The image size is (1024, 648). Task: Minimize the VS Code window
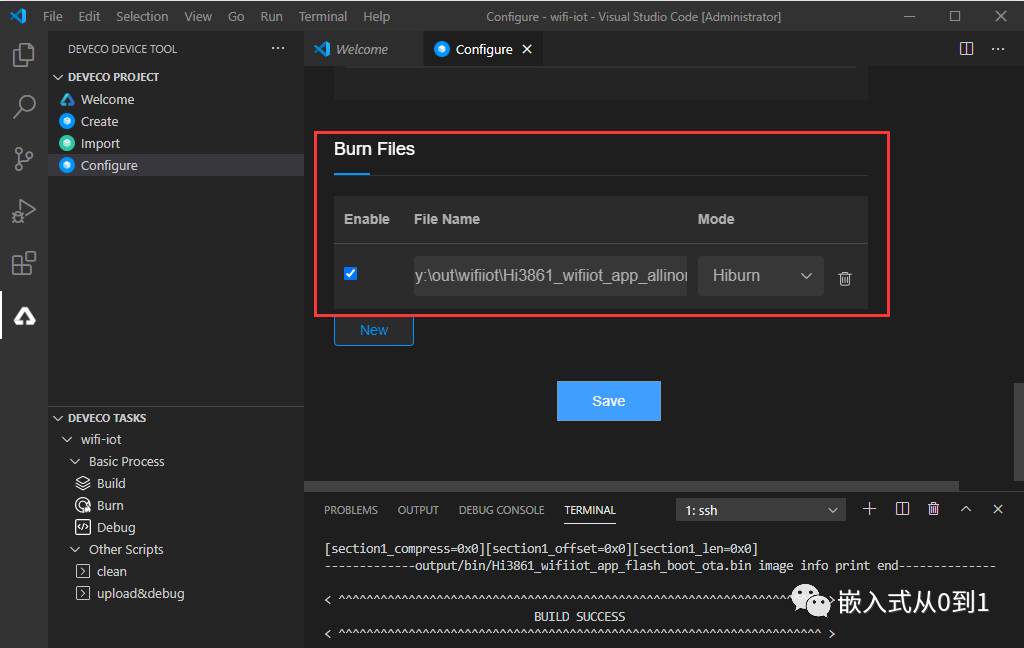pyautogui.click(x=909, y=16)
